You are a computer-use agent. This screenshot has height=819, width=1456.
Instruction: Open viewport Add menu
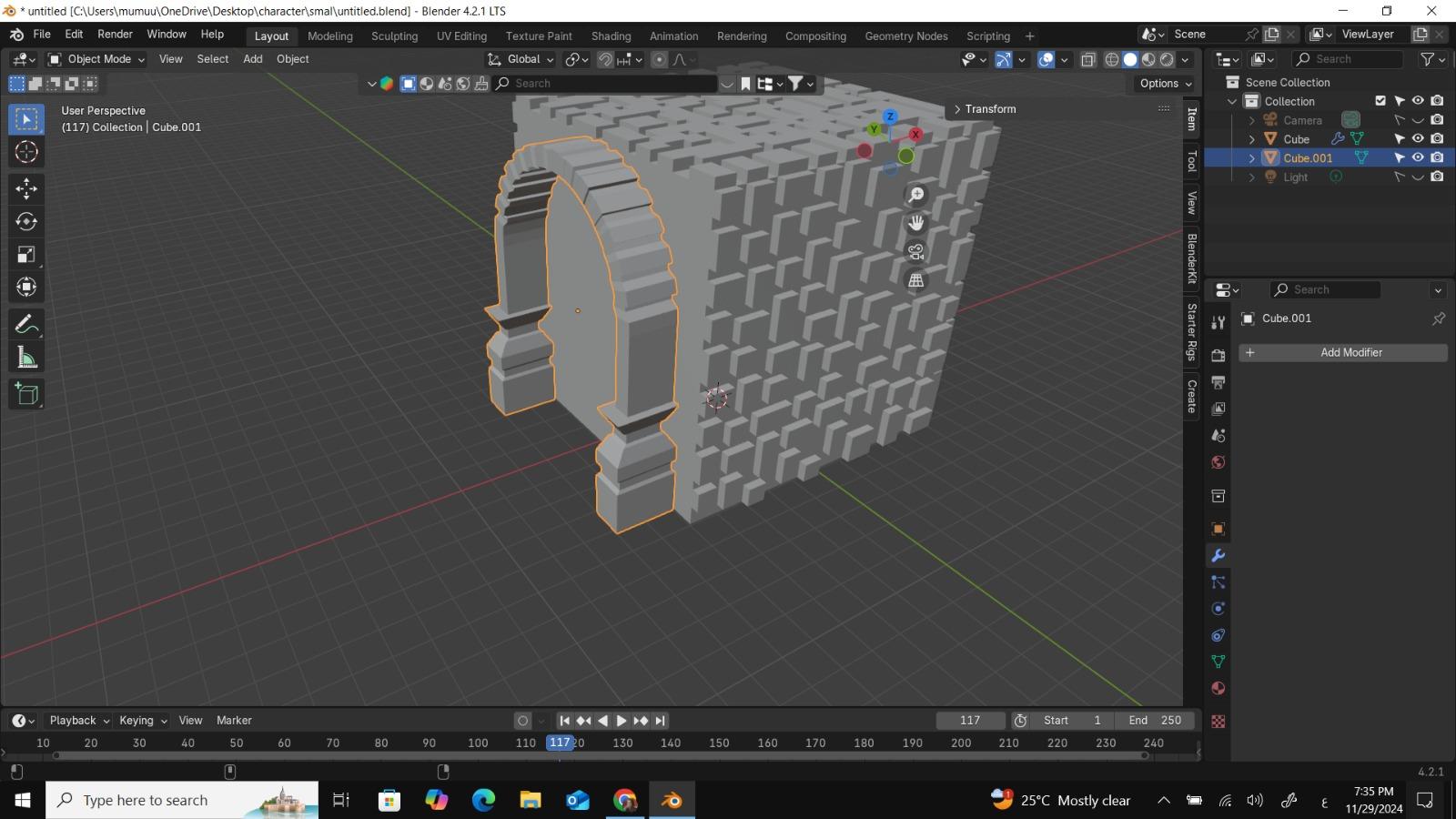(252, 59)
